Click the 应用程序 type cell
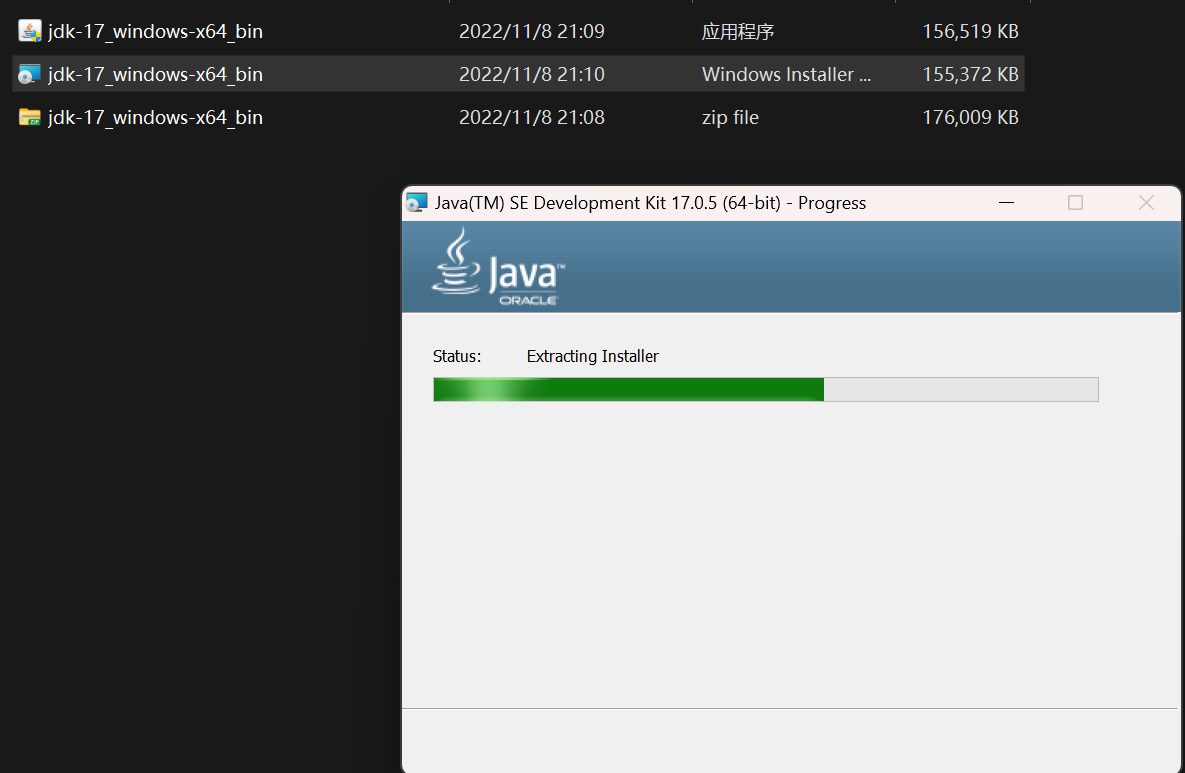Screen dimensions: 1185x773 click(738, 32)
